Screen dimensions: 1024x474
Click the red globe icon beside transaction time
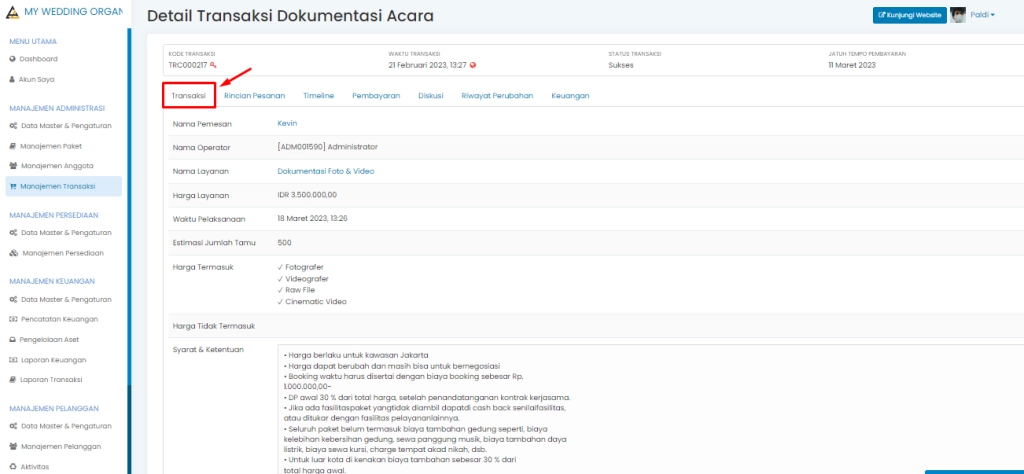(473, 65)
